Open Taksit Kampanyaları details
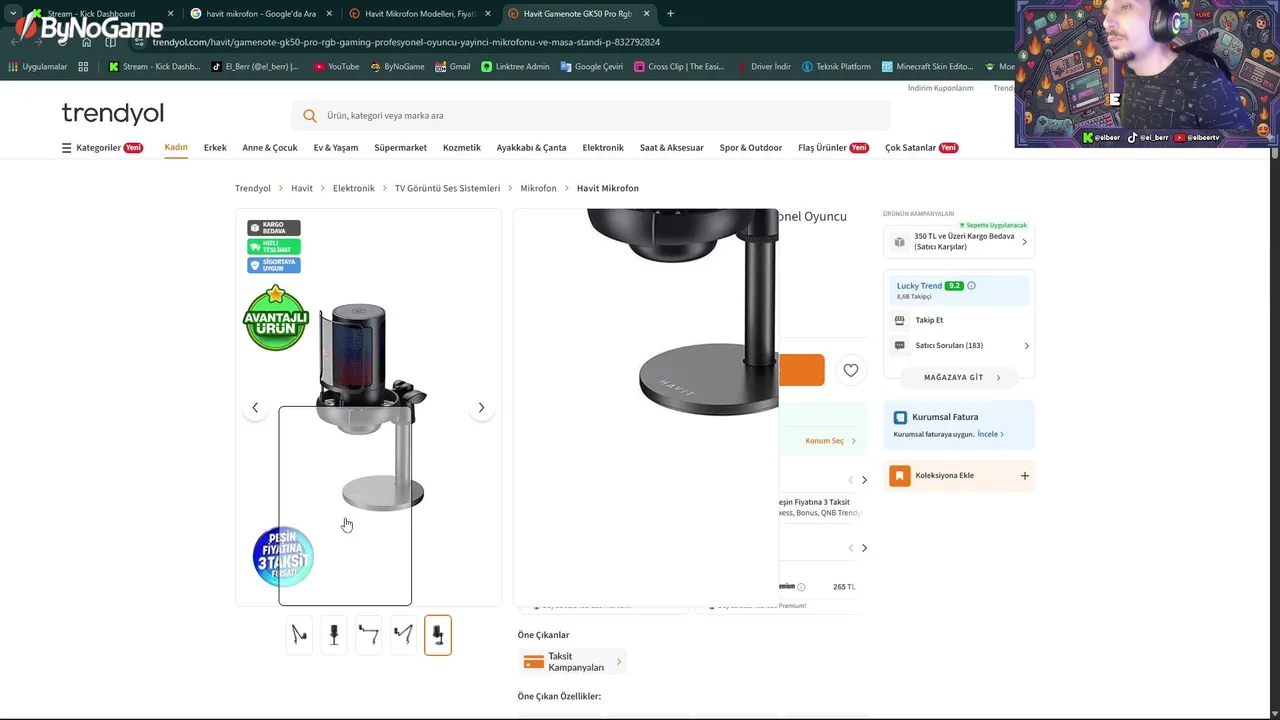This screenshot has width=1280, height=720. tap(572, 662)
